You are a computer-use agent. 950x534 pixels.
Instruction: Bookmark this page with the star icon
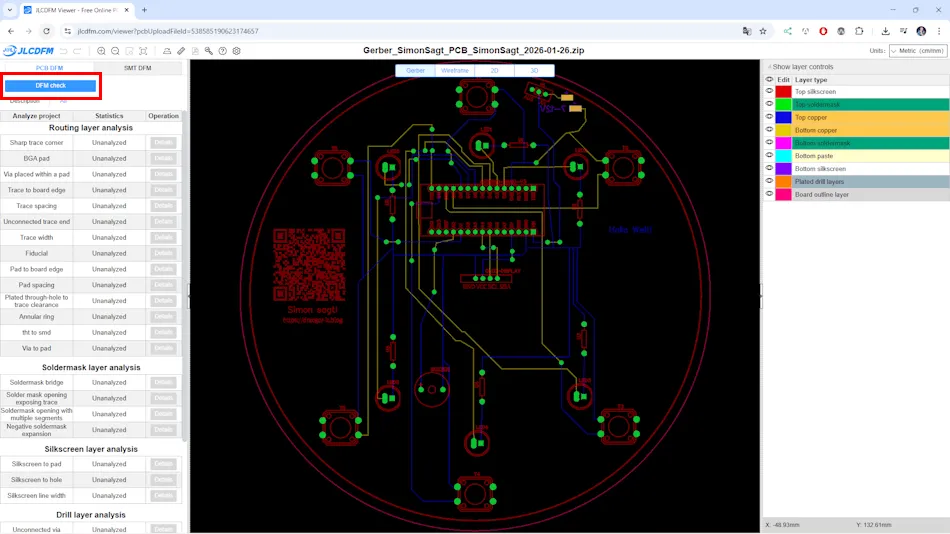click(x=763, y=31)
